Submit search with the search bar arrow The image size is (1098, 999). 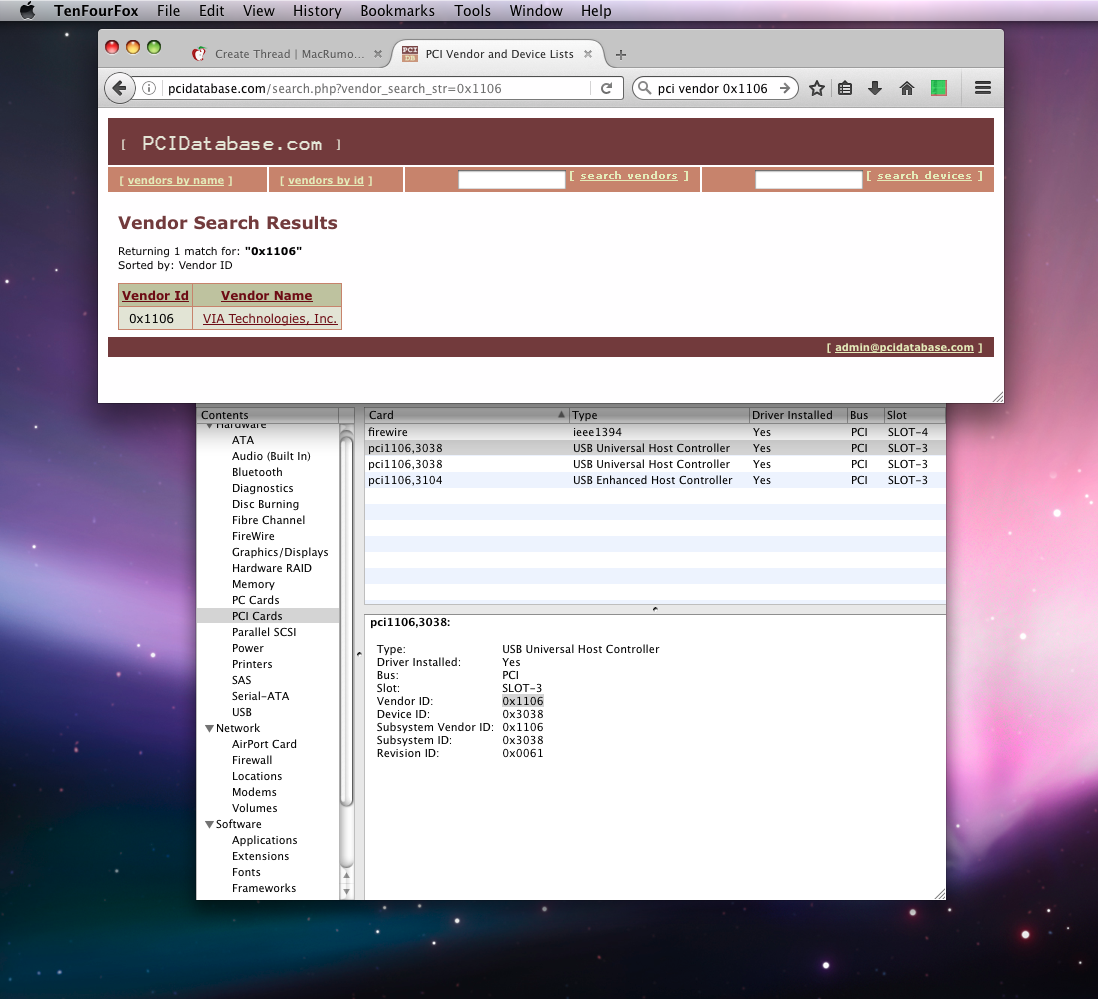click(784, 88)
